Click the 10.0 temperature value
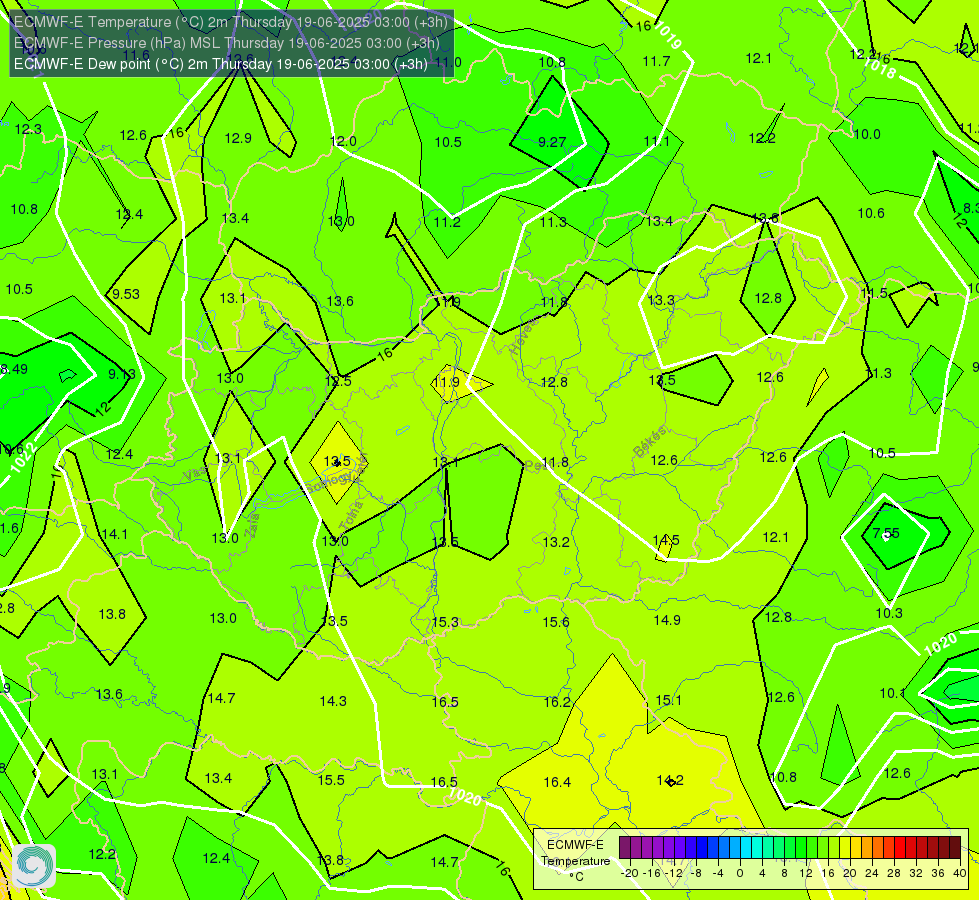 coord(867,134)
